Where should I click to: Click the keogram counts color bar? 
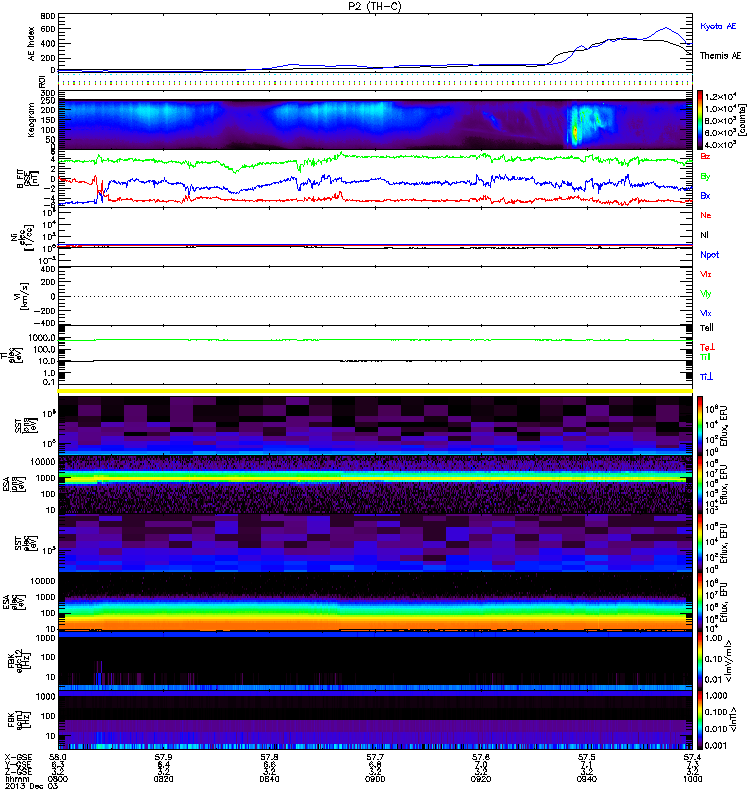click(701, 120)
